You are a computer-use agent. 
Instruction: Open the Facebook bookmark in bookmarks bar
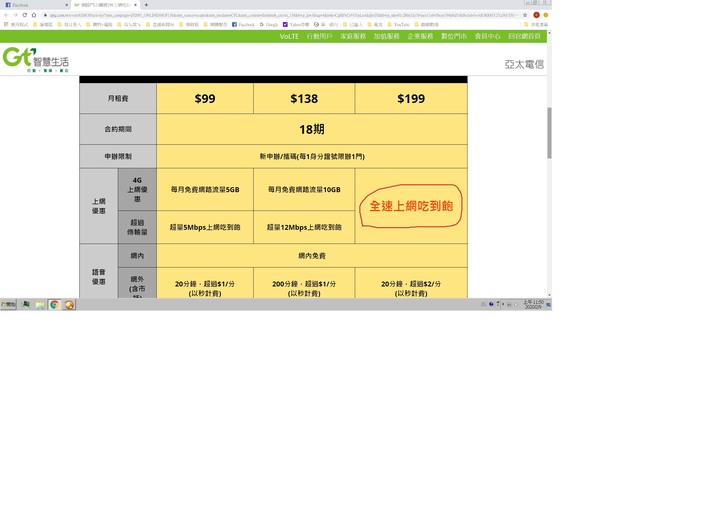point(243,25)
